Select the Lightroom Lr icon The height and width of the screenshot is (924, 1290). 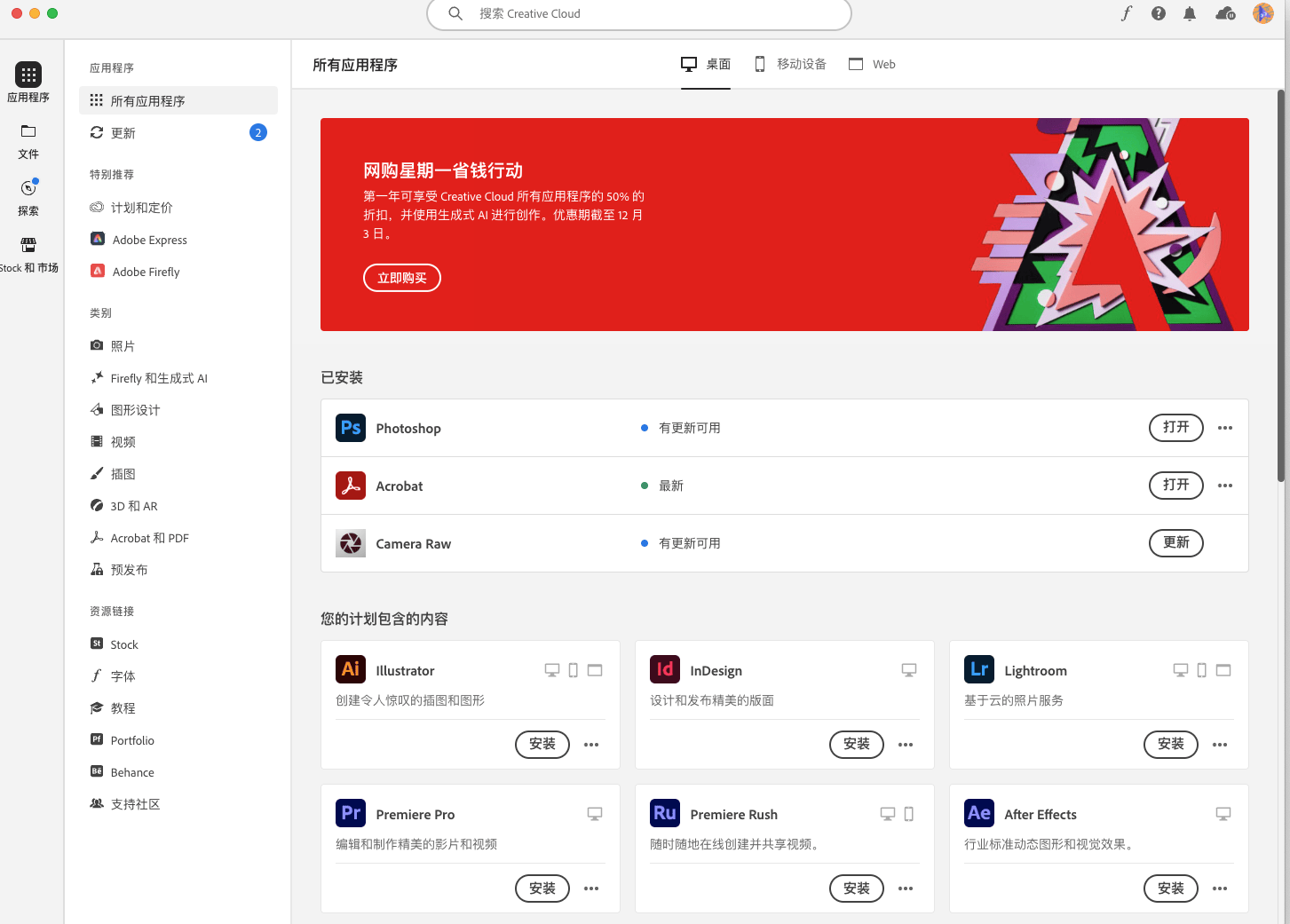[x=979, y=669]
